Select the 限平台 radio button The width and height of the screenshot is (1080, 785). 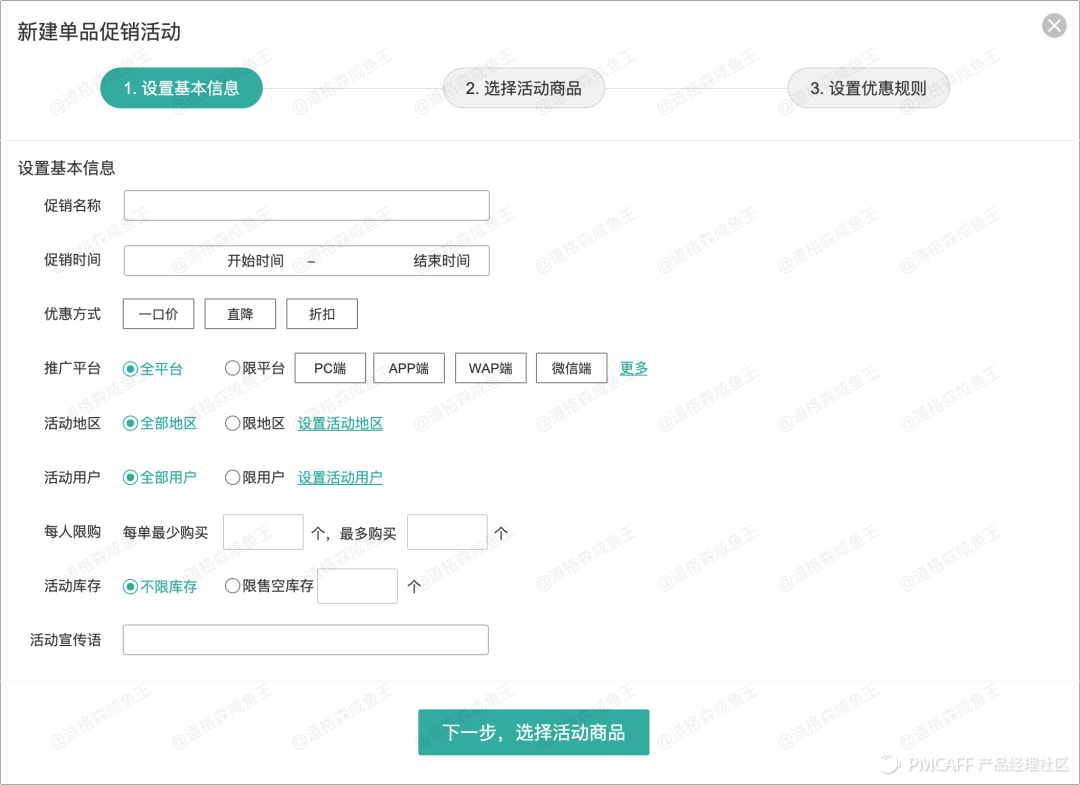232,368
